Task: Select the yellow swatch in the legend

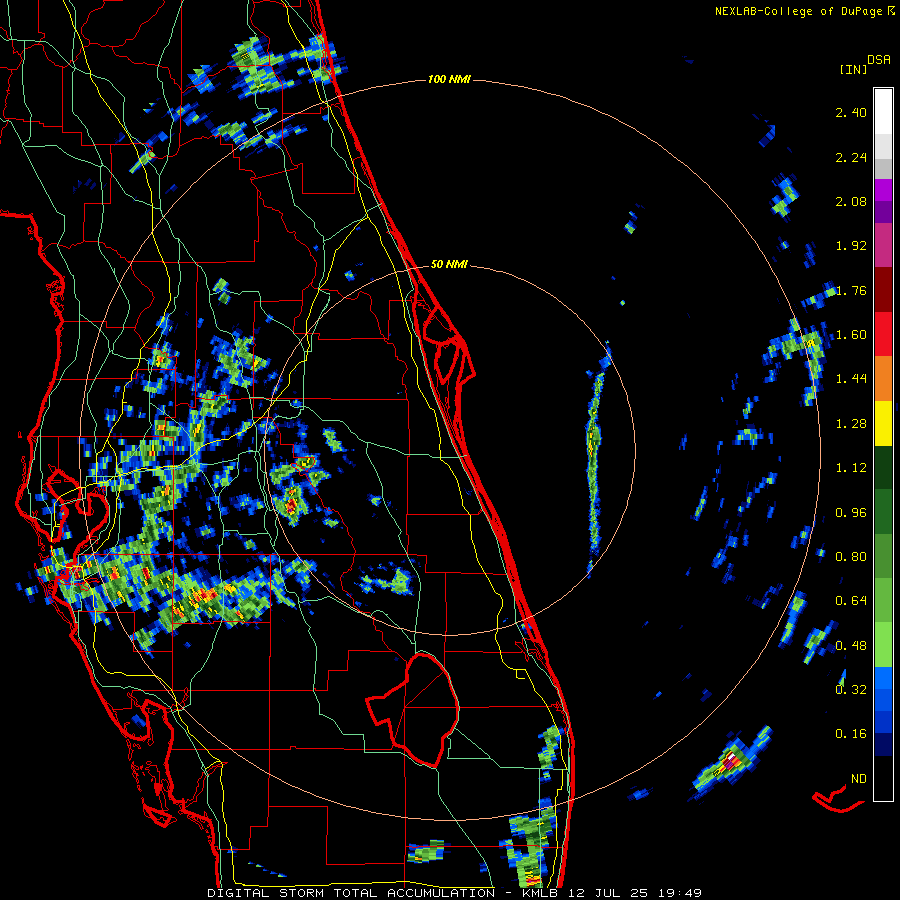Action: 883,424
